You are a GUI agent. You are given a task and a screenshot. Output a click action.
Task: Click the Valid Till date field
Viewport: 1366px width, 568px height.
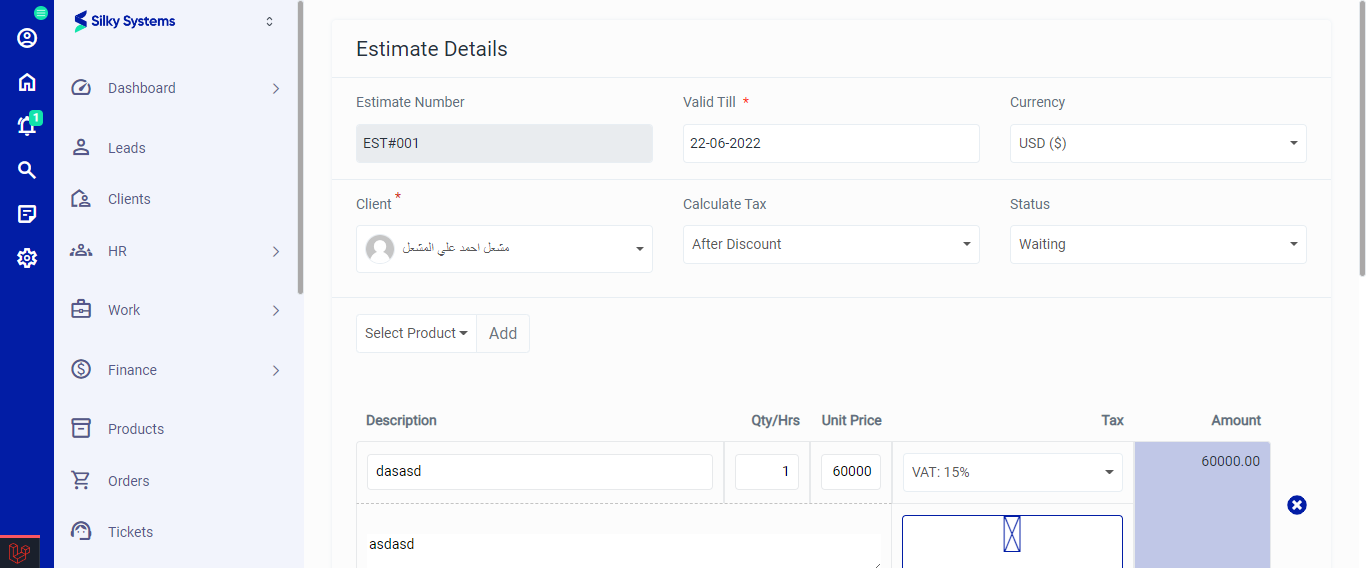point(831,143)
